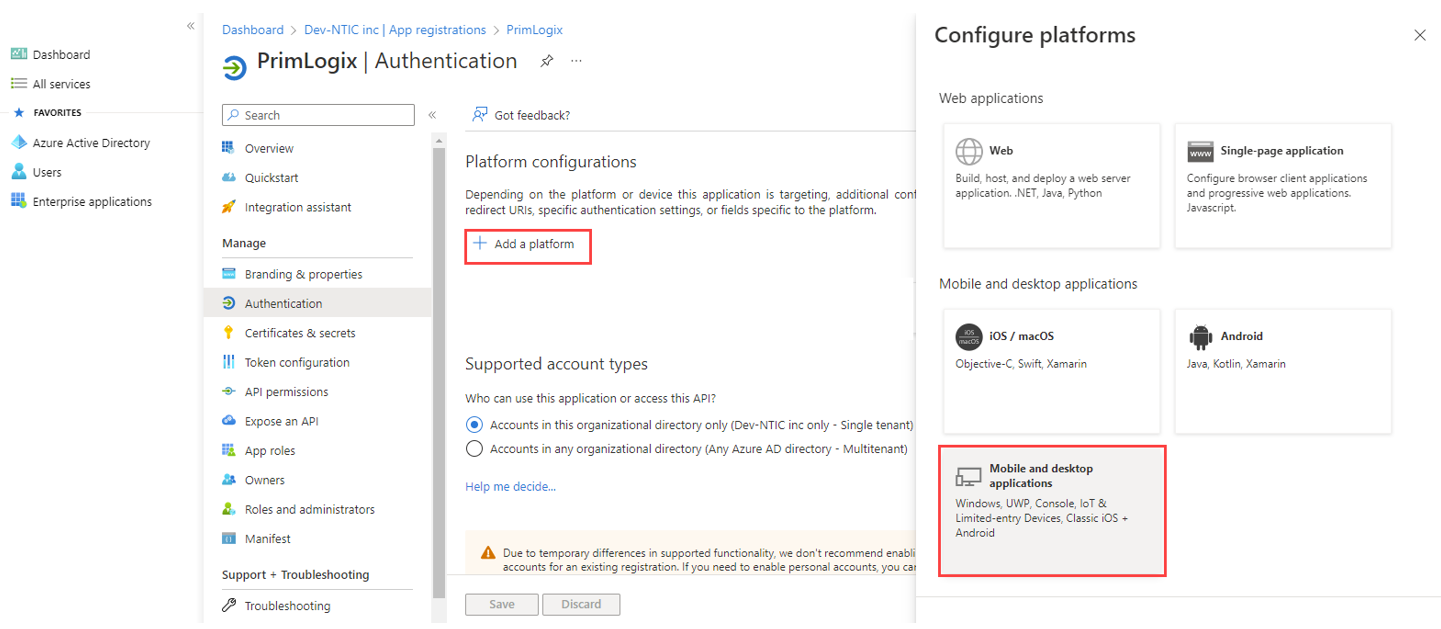This screenshot has height=629, width=1441.
Task: Click the Integration assistant rocket icon
Action: tap(228, 207)
